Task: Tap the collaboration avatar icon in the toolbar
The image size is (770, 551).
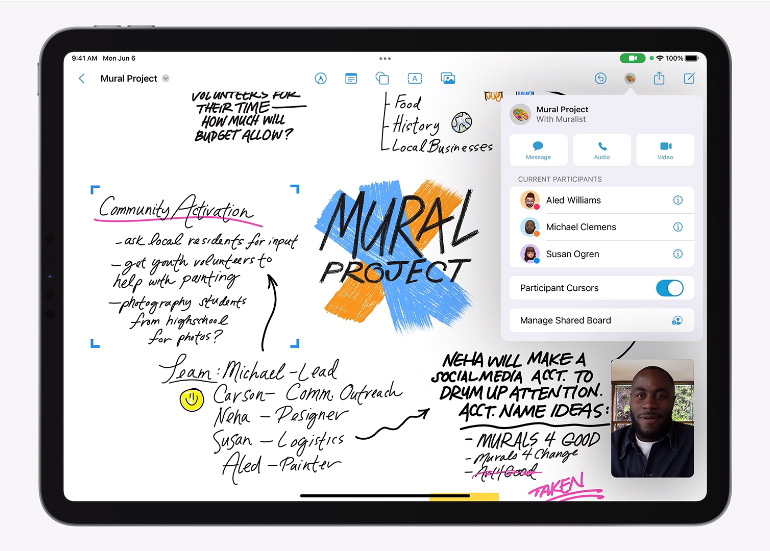Action: tap(630, 78)
